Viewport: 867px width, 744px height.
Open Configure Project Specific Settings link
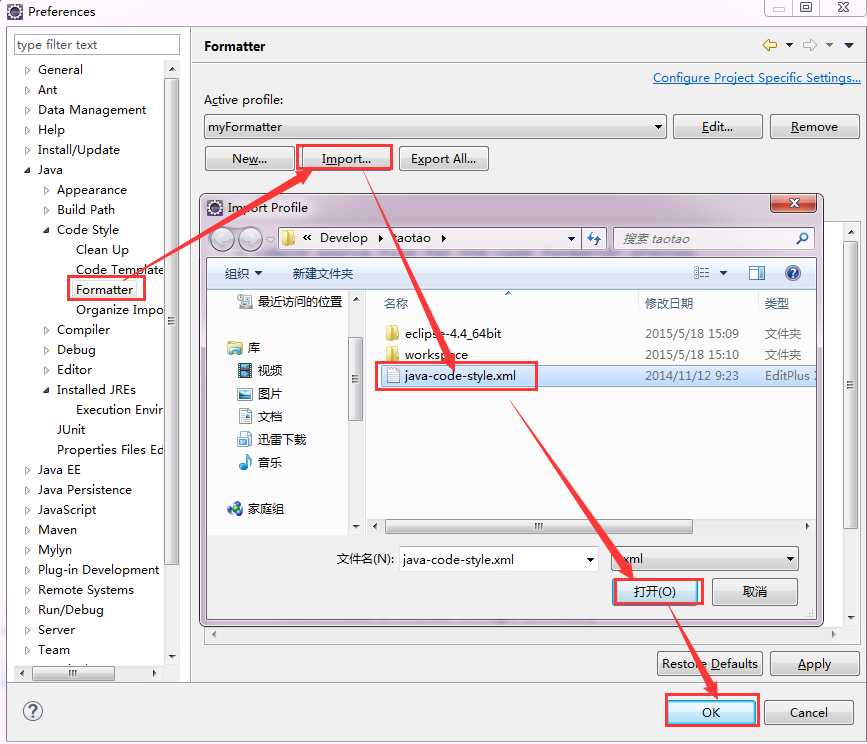(756, 77)
